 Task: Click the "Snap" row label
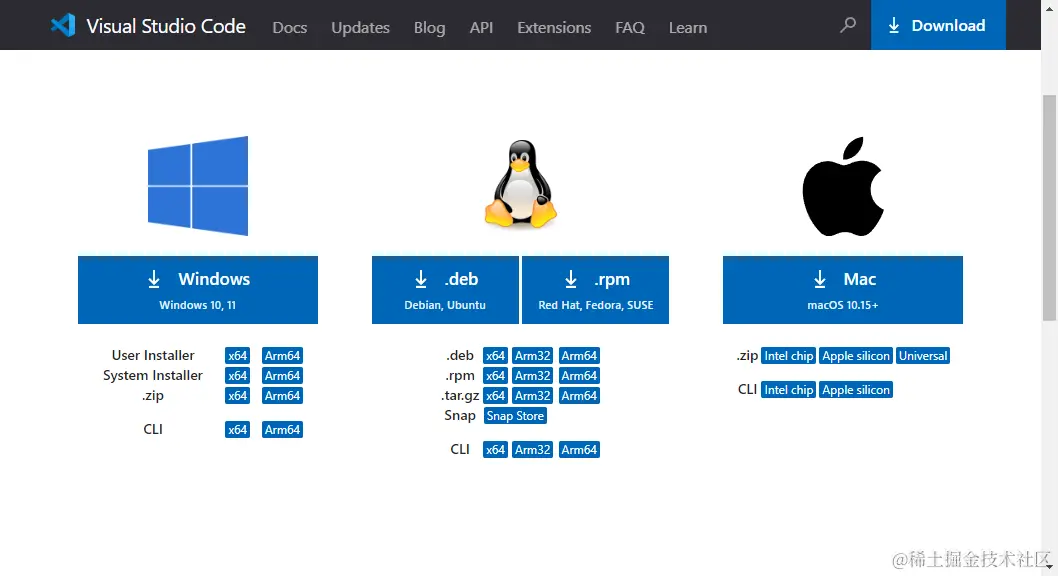coord(460,416)
